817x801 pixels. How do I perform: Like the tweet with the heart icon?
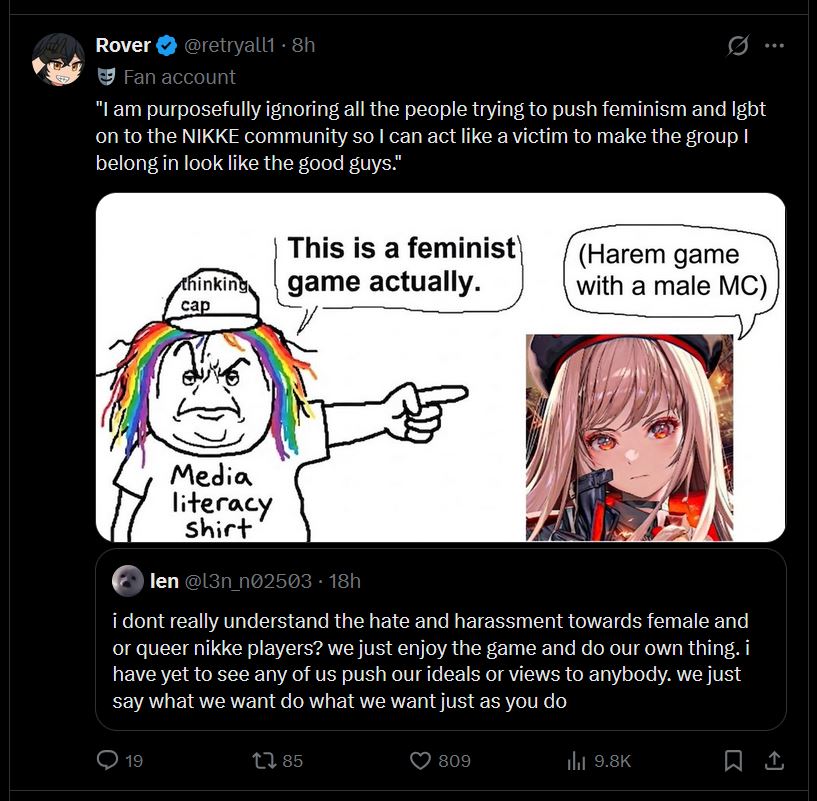click(420, 761)
